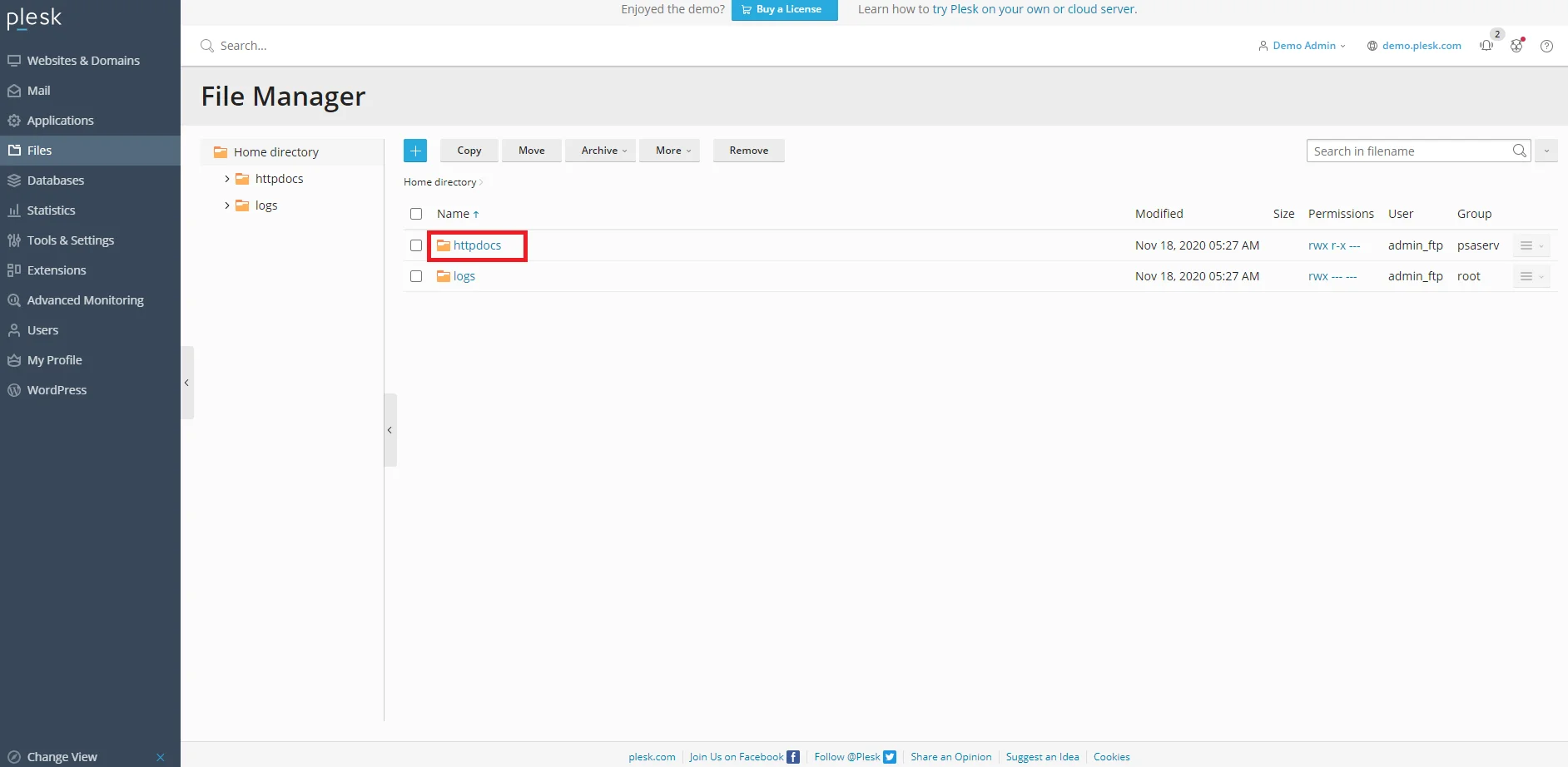This screenshot has width=1568, height=767.
Task: Click the blue plus add-file button
Action: (x=414, y=151)
